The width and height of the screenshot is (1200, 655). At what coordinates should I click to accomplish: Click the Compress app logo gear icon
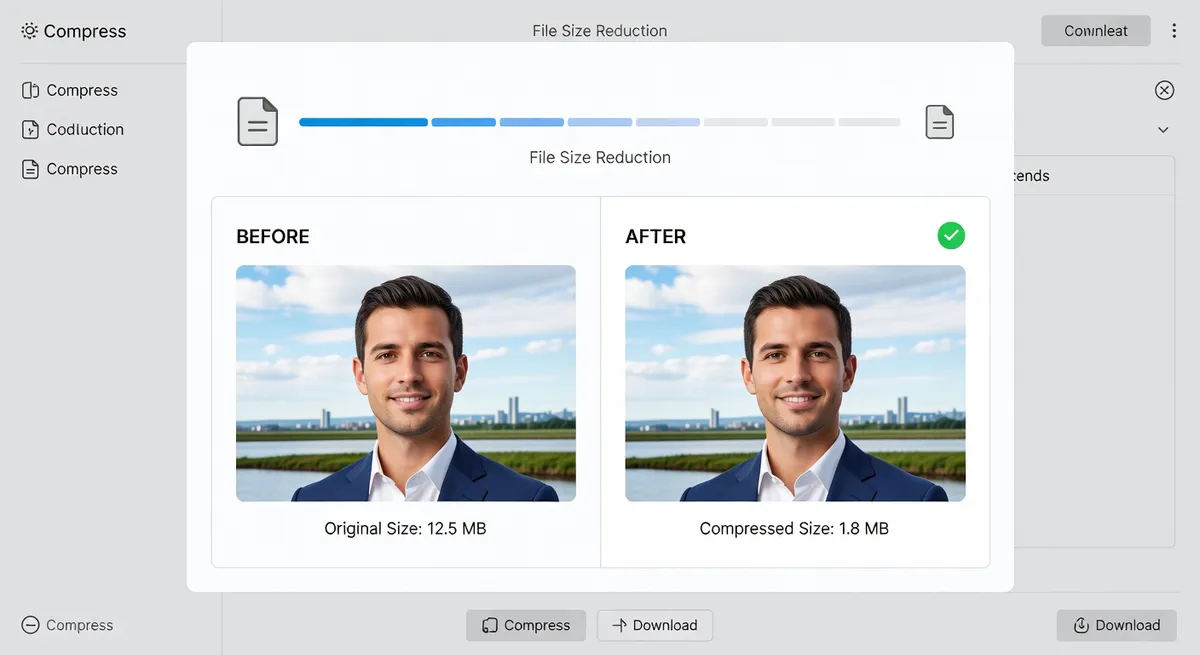[x=30, y=31]
